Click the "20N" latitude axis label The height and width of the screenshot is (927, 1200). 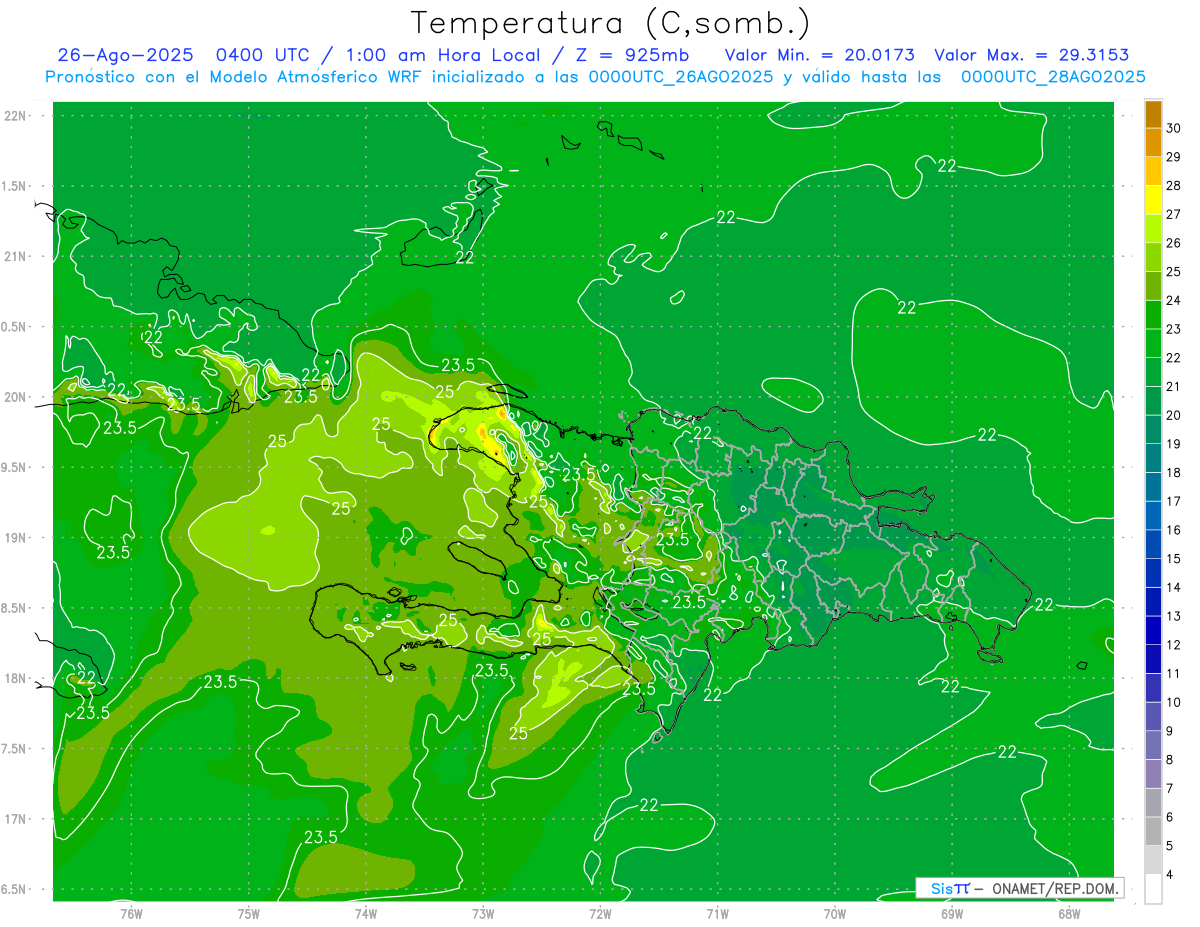(x=15, y=397)
